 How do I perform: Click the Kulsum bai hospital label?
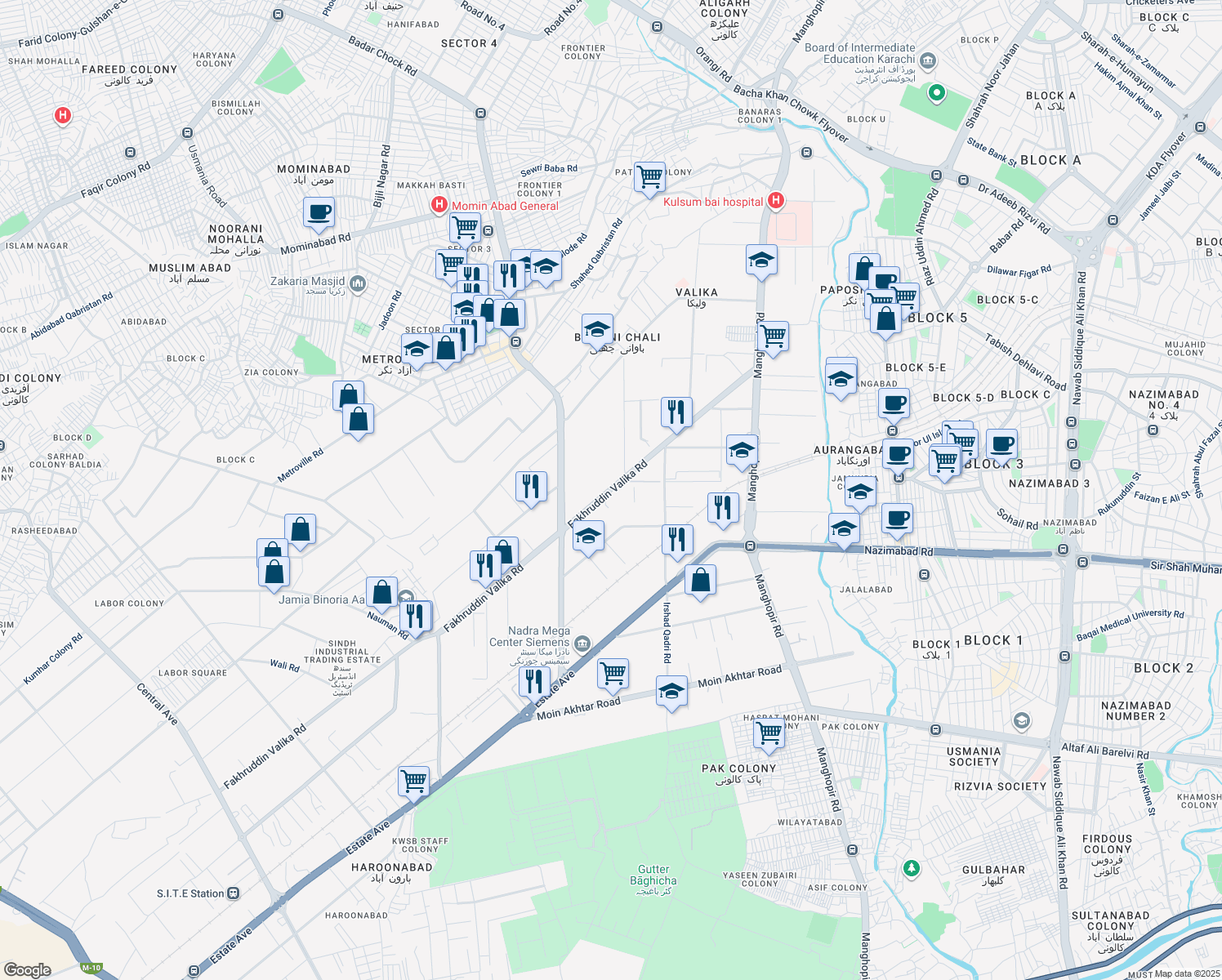(x=713, y=202)
